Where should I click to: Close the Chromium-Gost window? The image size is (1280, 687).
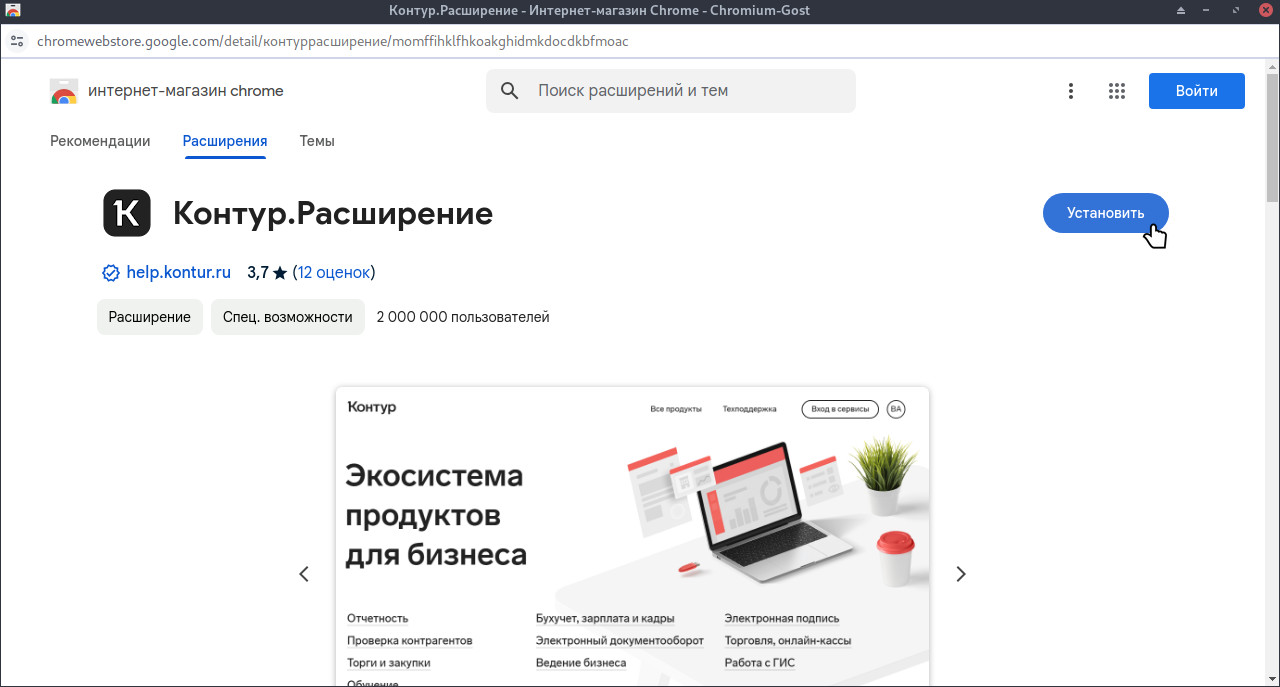tap(1265, 10)
